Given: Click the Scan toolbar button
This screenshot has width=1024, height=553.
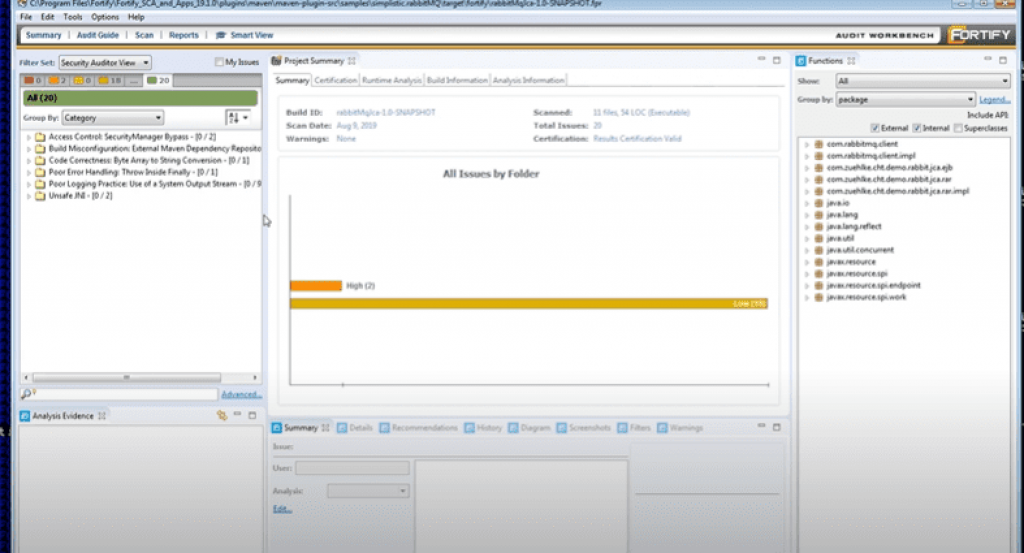Looking at the screenshot, I should (144, 35).
